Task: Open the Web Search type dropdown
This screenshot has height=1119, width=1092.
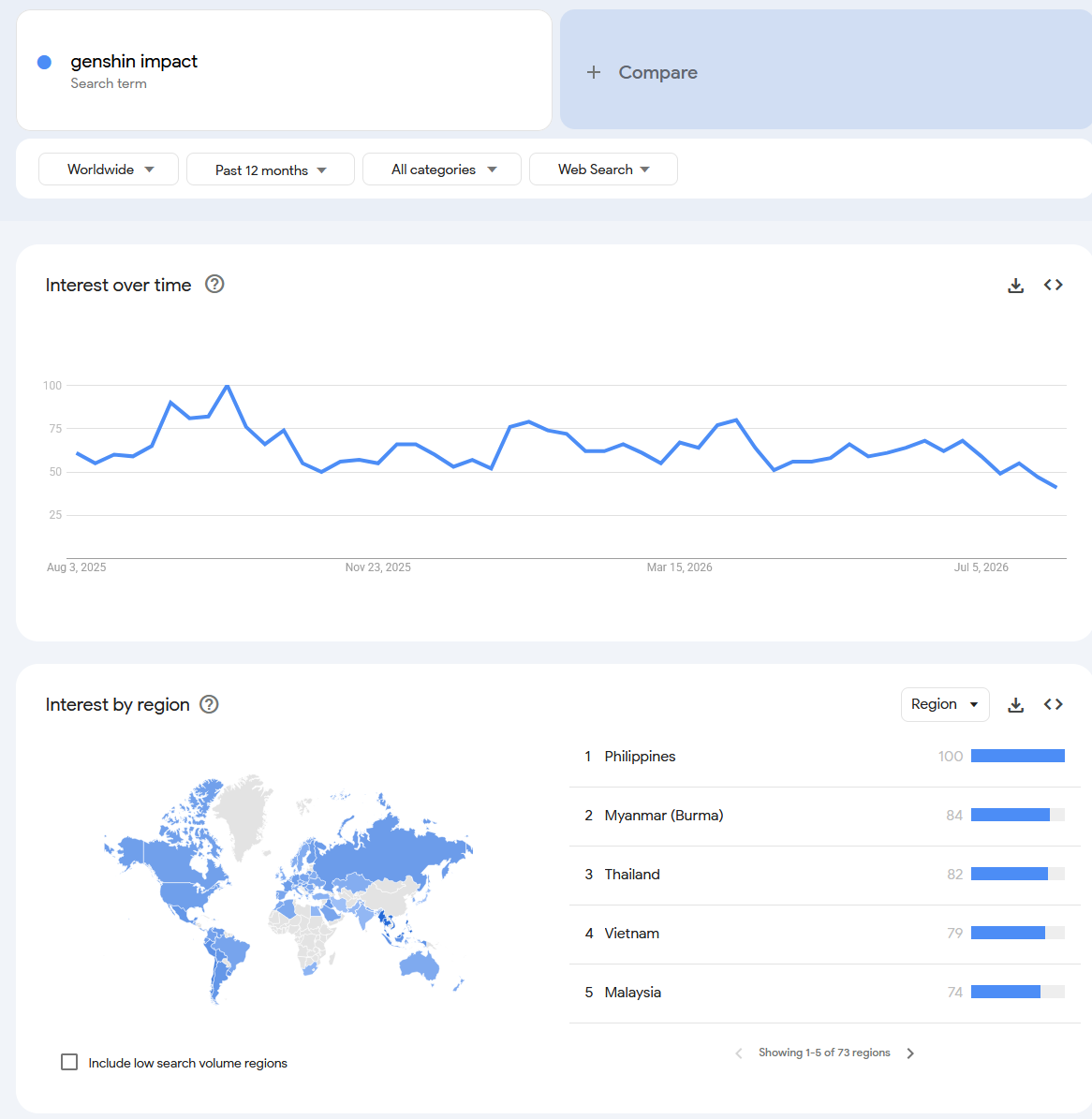Action: (x=603, y=169)
